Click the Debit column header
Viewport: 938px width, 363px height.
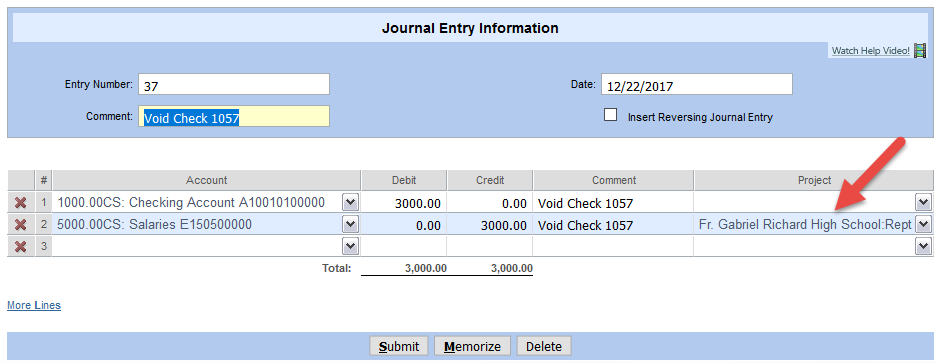[404, 180]
